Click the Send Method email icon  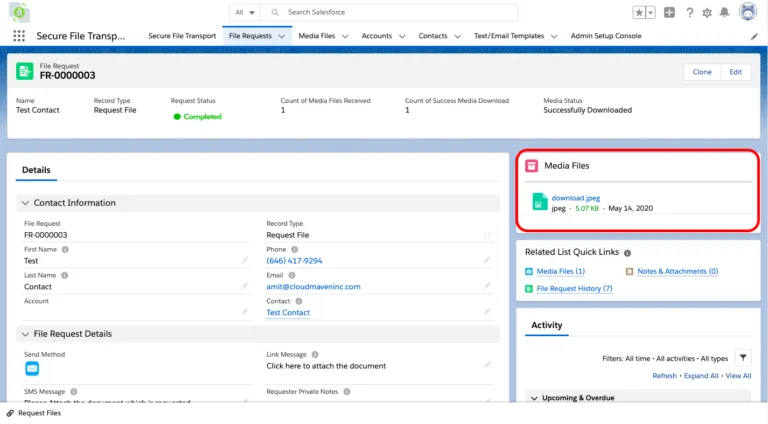pyautogui.click(x=32, y=368)
